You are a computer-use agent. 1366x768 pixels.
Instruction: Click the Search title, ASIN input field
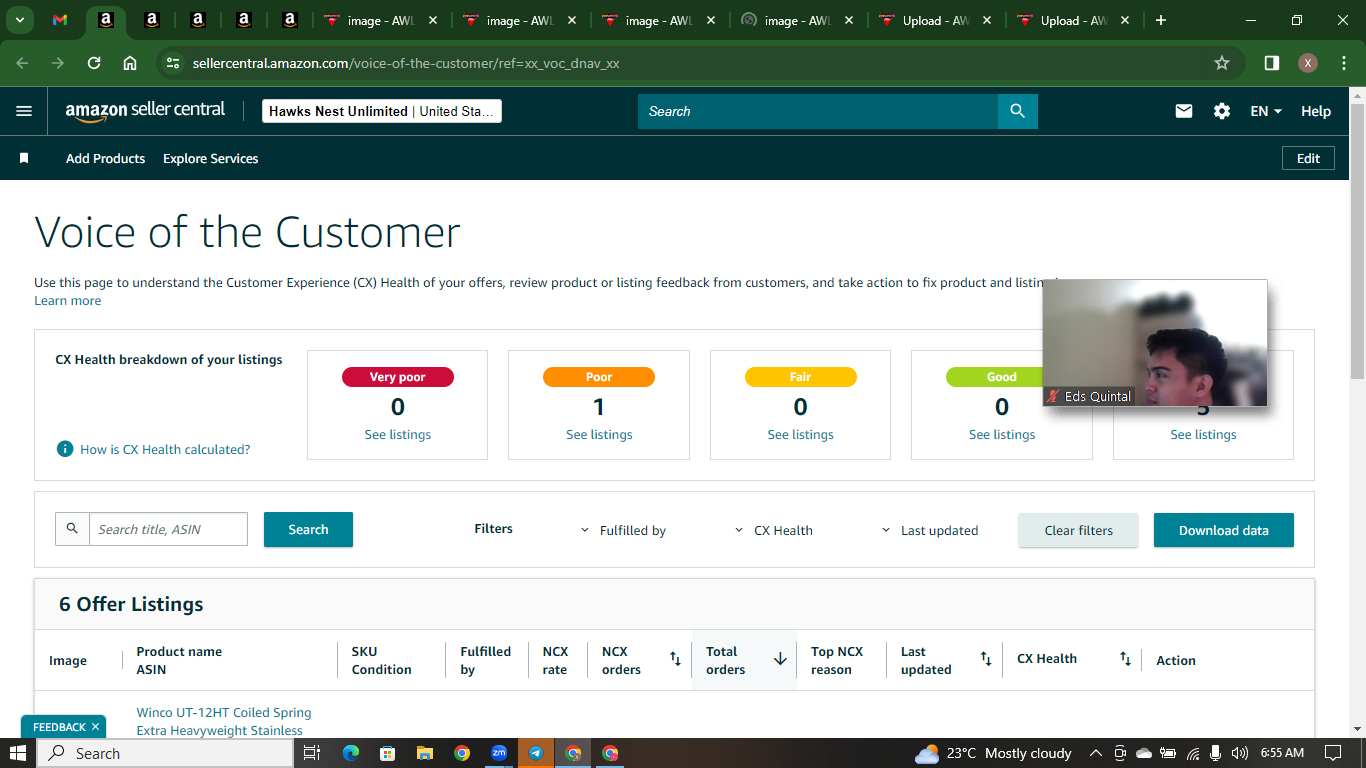point(168,529)
